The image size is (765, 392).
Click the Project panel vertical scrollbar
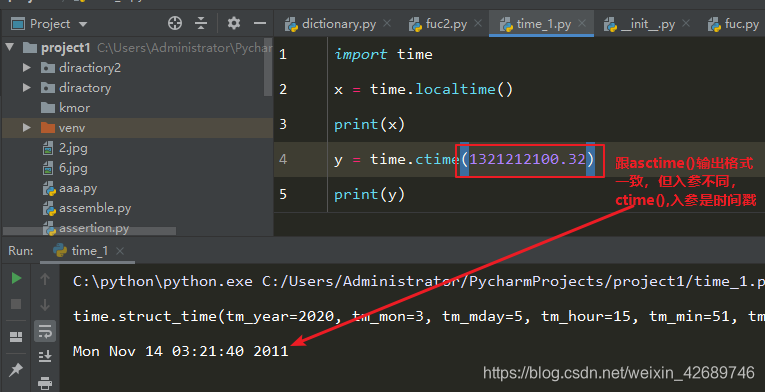coord(268,67)
